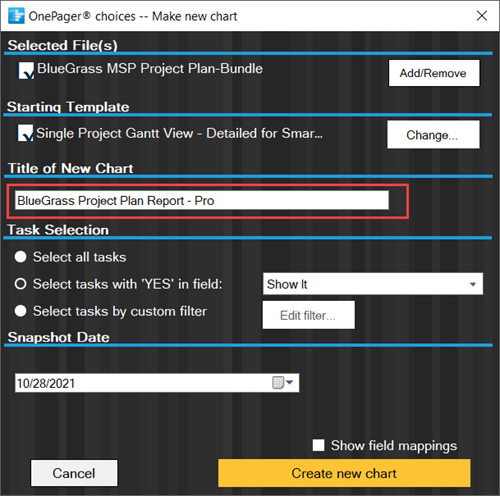Click into the Title of New Chart field
This screenshot has width=500, height=497.
tap(202, 200)
